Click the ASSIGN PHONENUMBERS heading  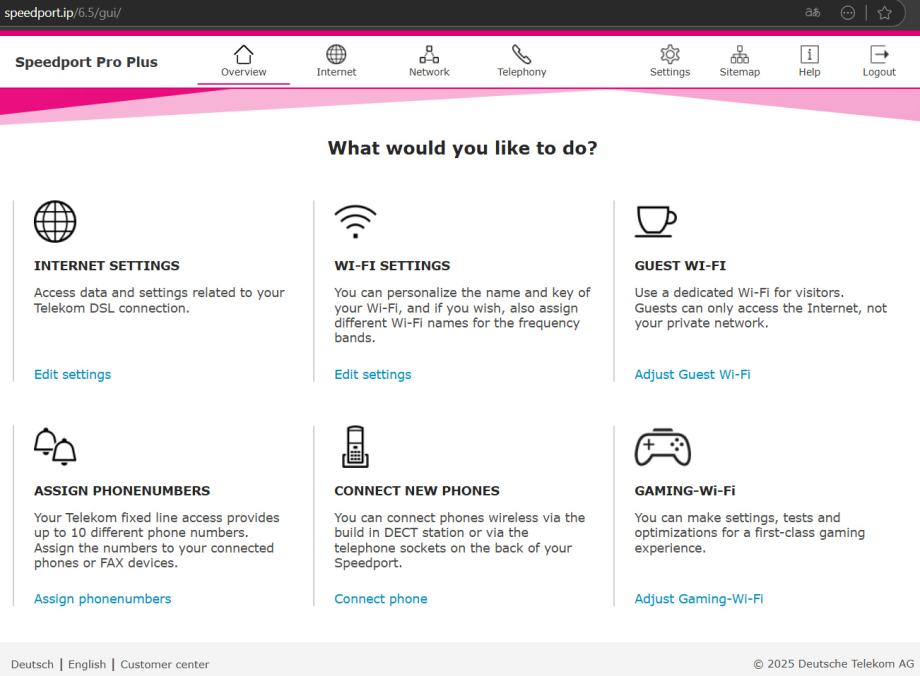[x=122, y=491]
